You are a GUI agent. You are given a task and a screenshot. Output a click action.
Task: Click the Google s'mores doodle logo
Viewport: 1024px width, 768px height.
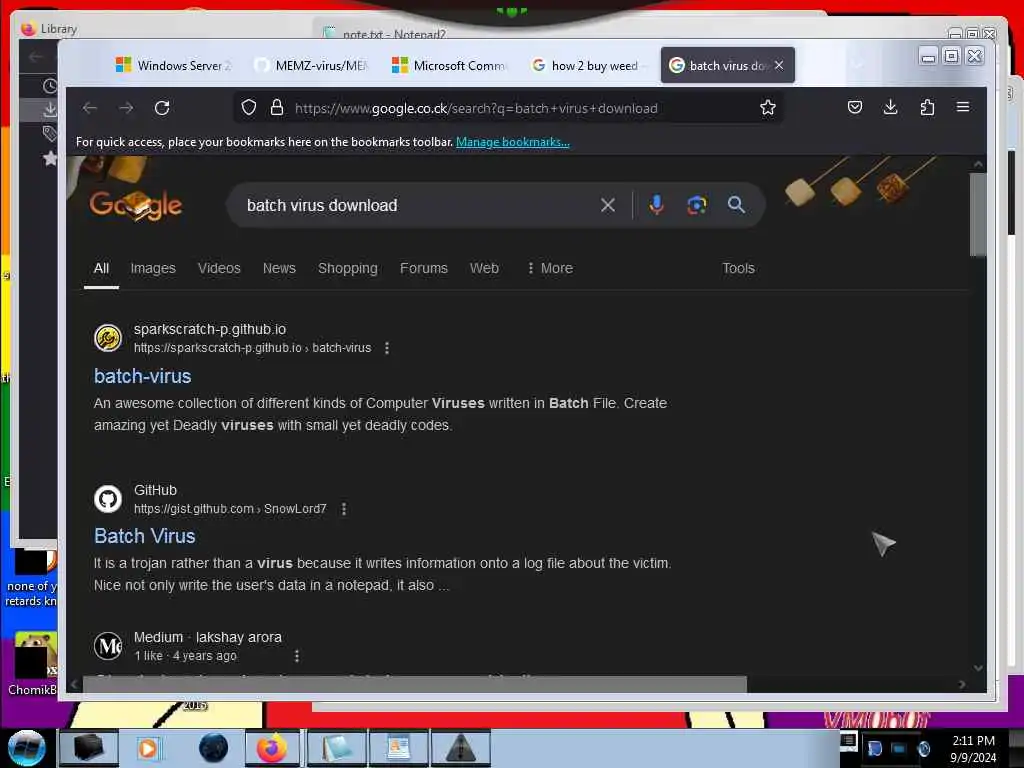point(136,204)
